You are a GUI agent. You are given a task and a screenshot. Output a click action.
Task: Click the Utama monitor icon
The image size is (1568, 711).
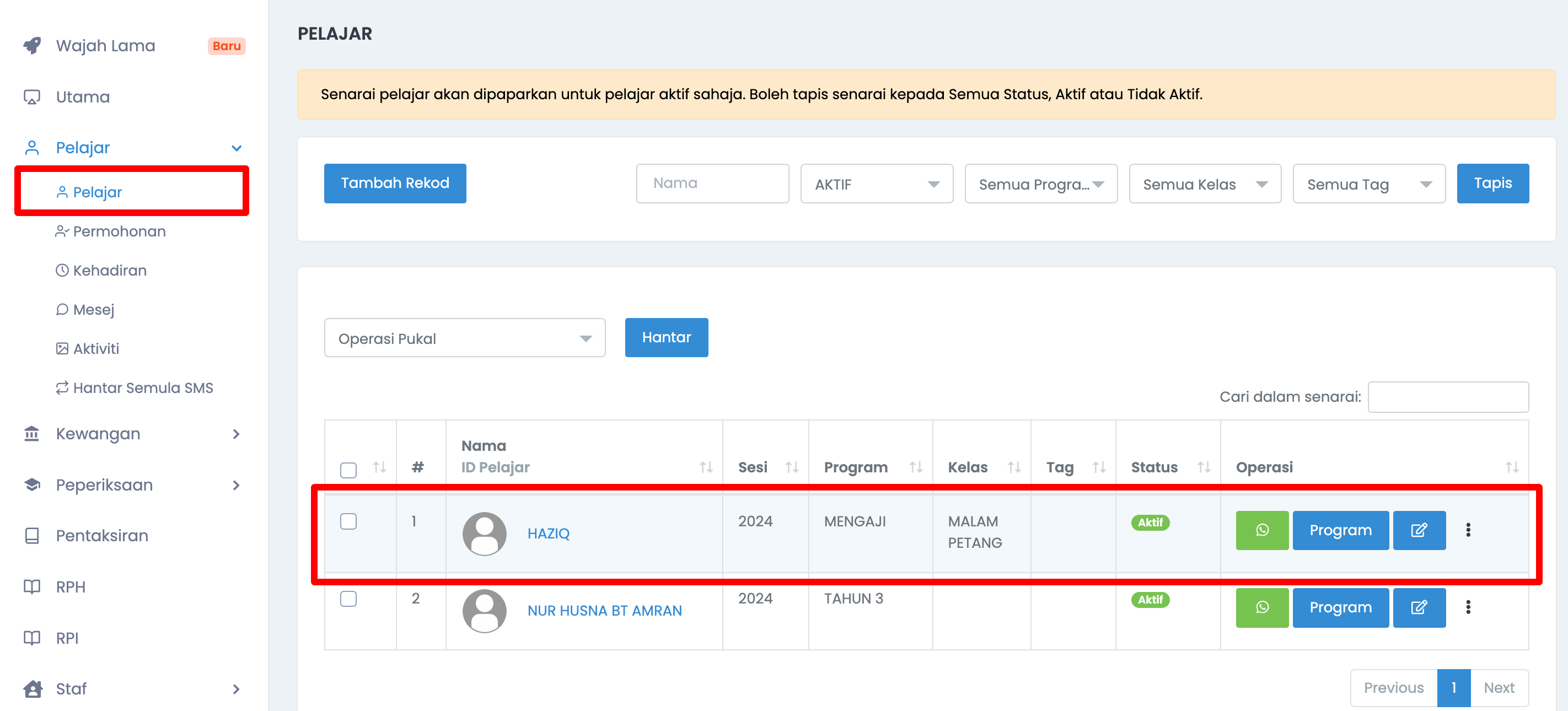coord(31,97)
